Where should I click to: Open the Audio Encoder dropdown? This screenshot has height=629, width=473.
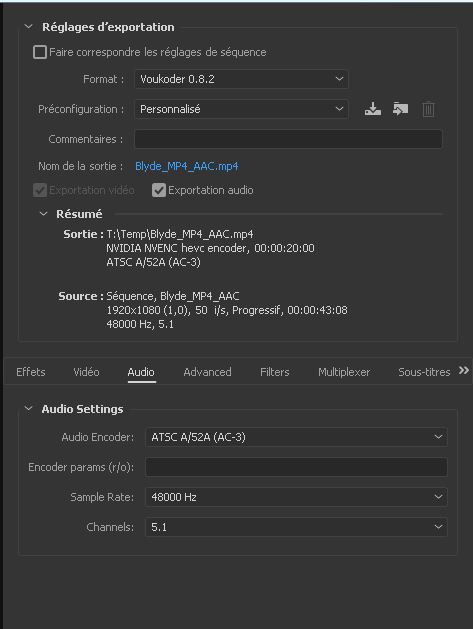296,437
